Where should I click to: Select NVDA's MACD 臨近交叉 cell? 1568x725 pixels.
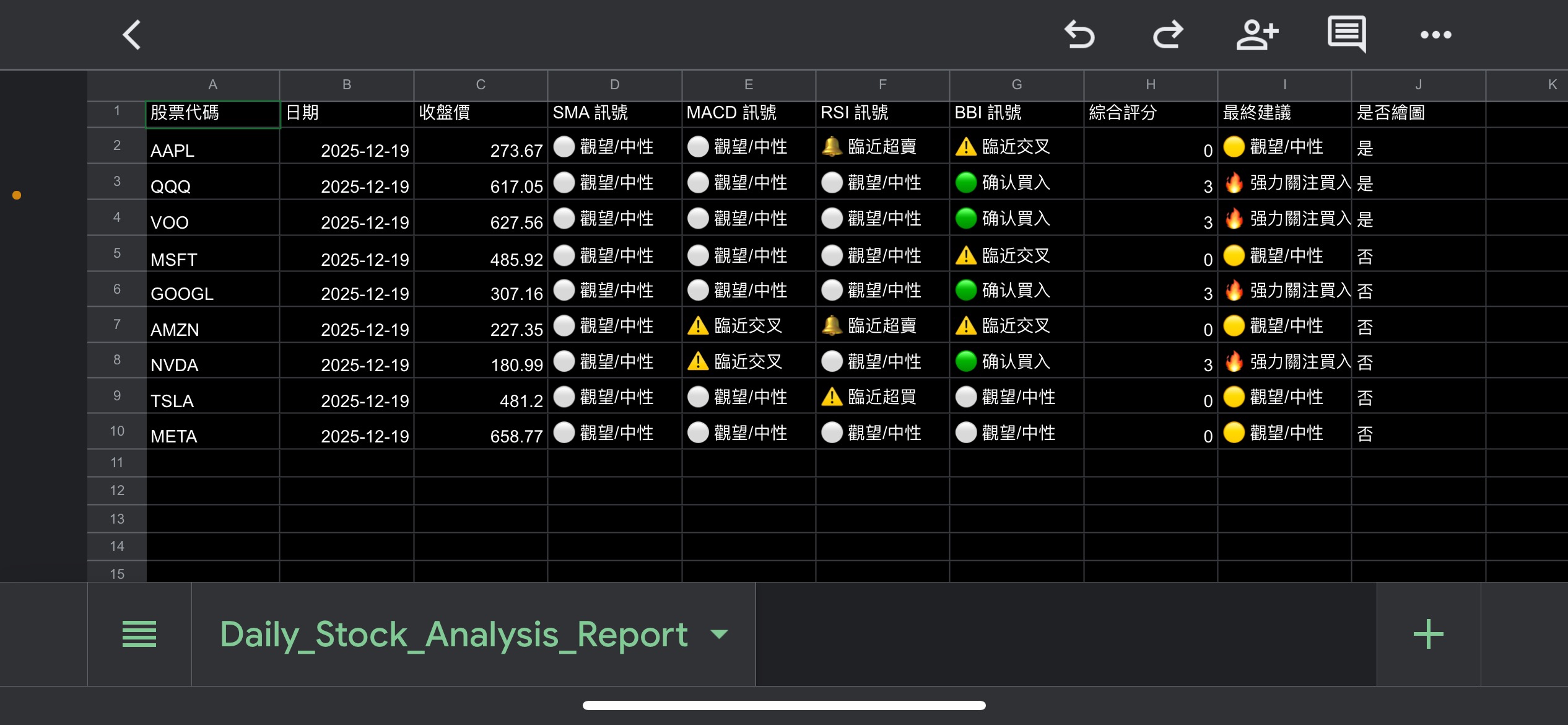(749, 361)
